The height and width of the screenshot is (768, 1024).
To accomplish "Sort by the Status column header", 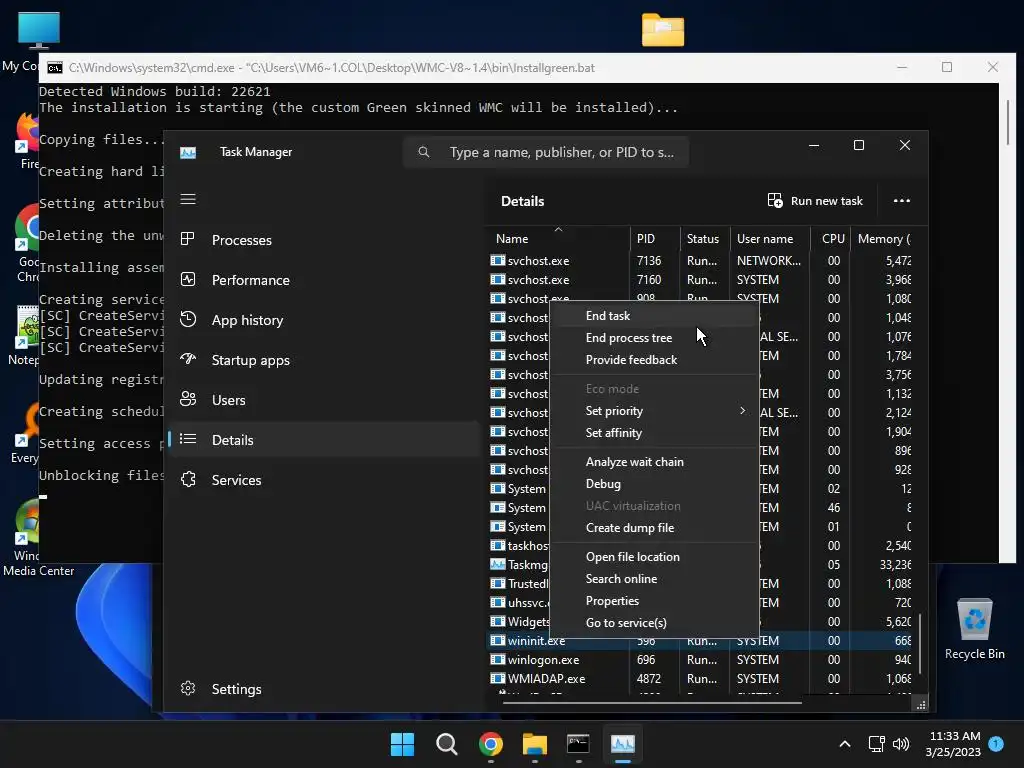I will (x=705, y=239).
